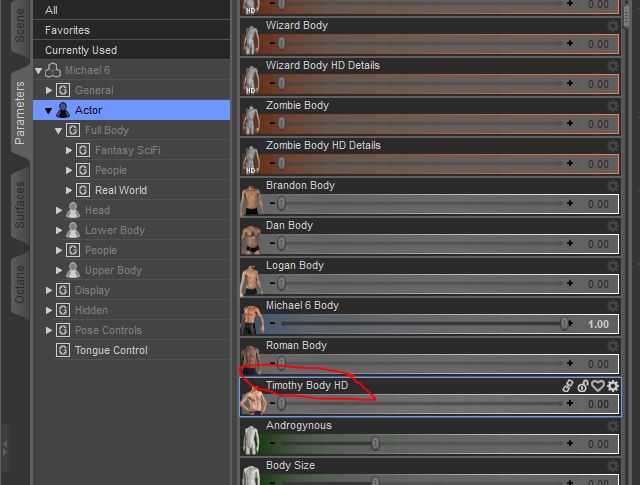Open gear menu for Wizard Body
Image resolution: width=640 pixels, height=485 pixels.
pos(613,26)
